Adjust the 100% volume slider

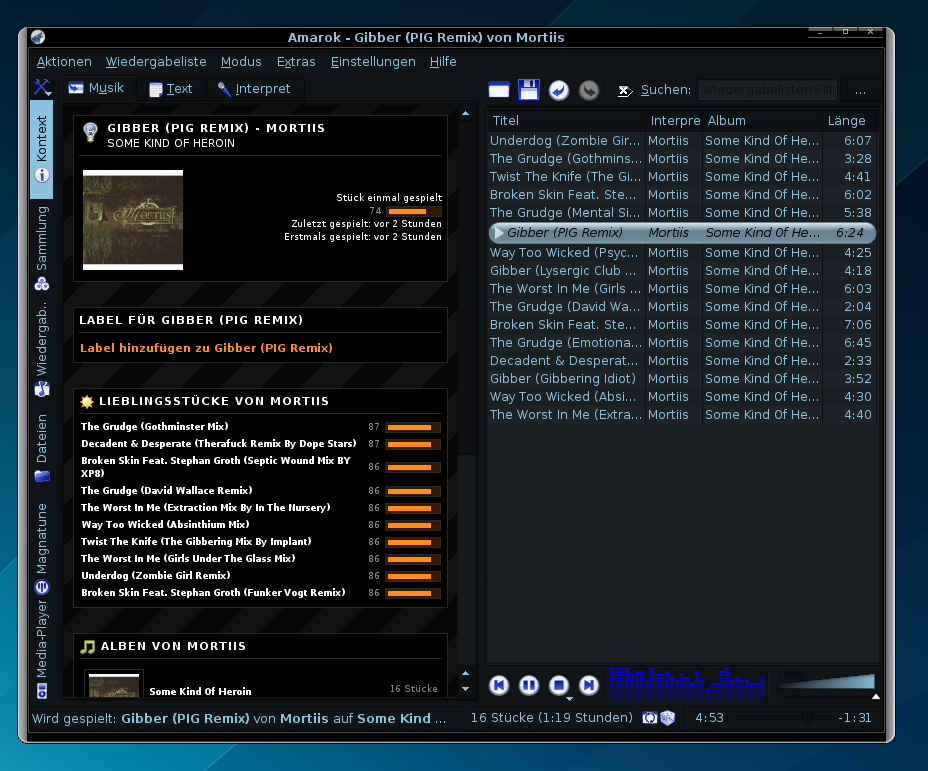[827, 682]
